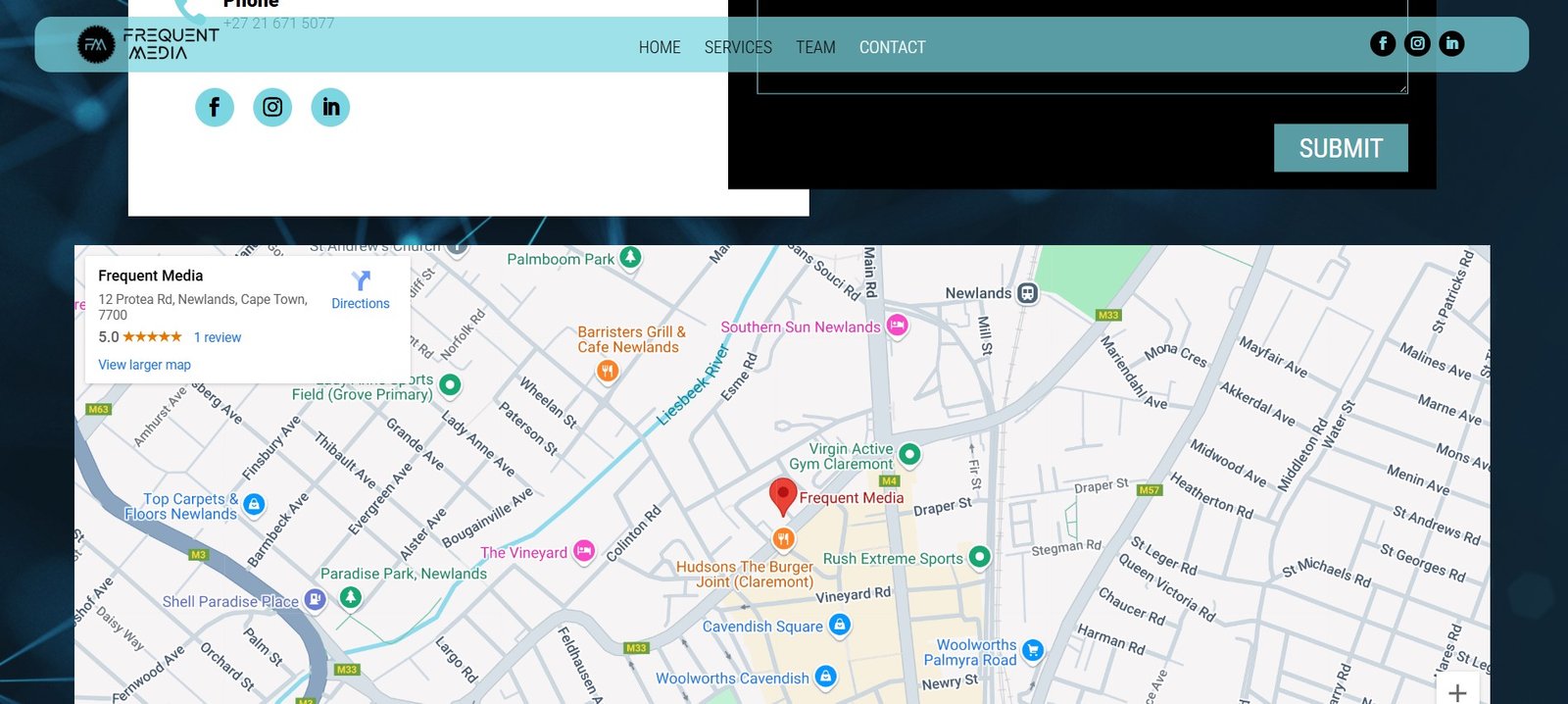Open Instagram from header bar icon

tap(1417, 43)
